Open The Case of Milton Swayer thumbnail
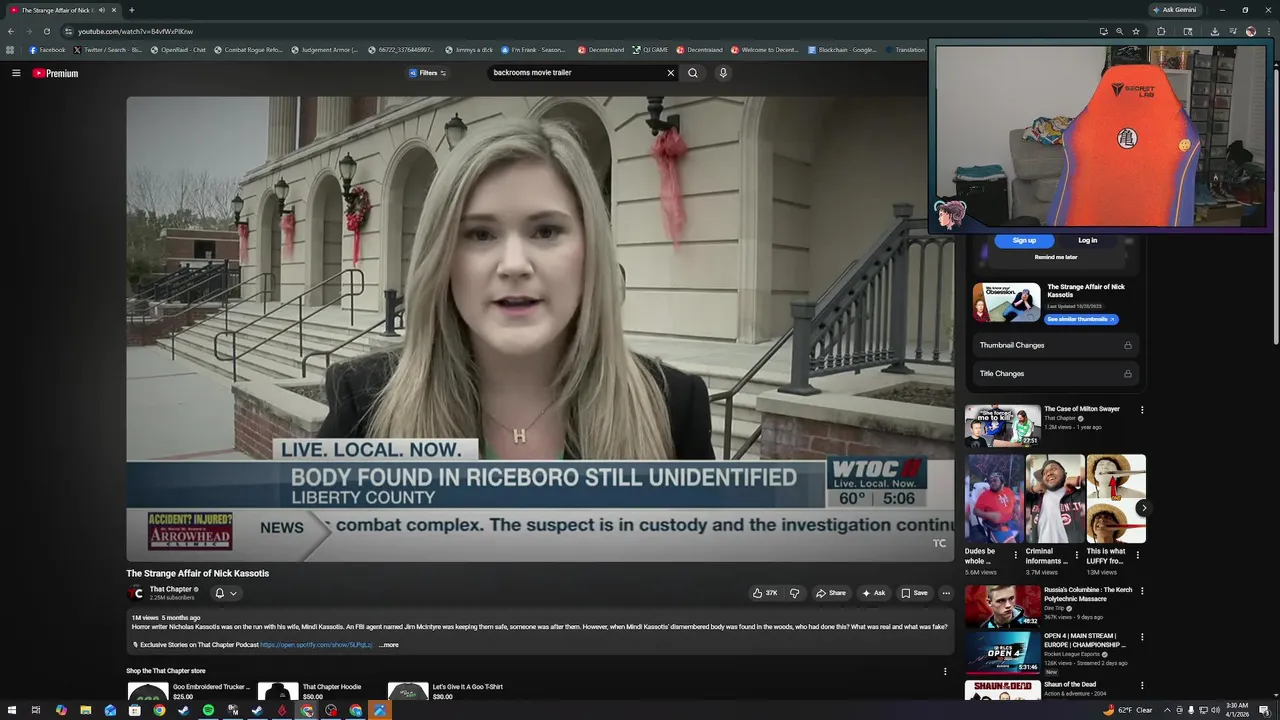Viewport: 1280px width, 720px height. (1002, 425)
